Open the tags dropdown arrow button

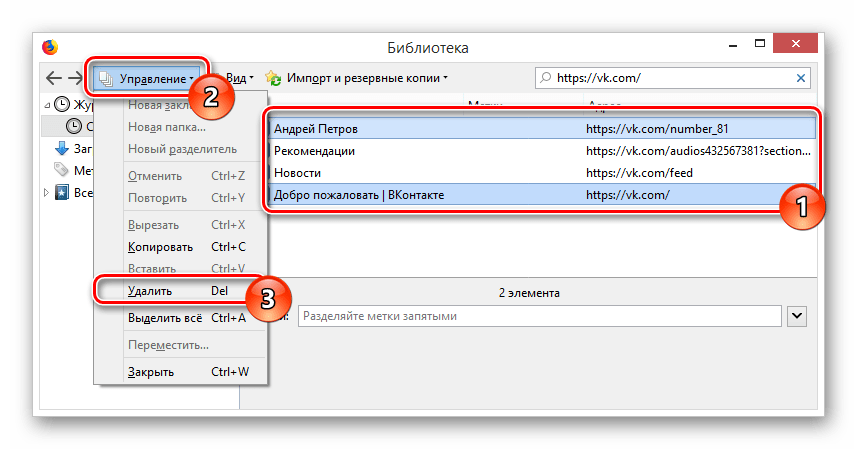(797, 316)
